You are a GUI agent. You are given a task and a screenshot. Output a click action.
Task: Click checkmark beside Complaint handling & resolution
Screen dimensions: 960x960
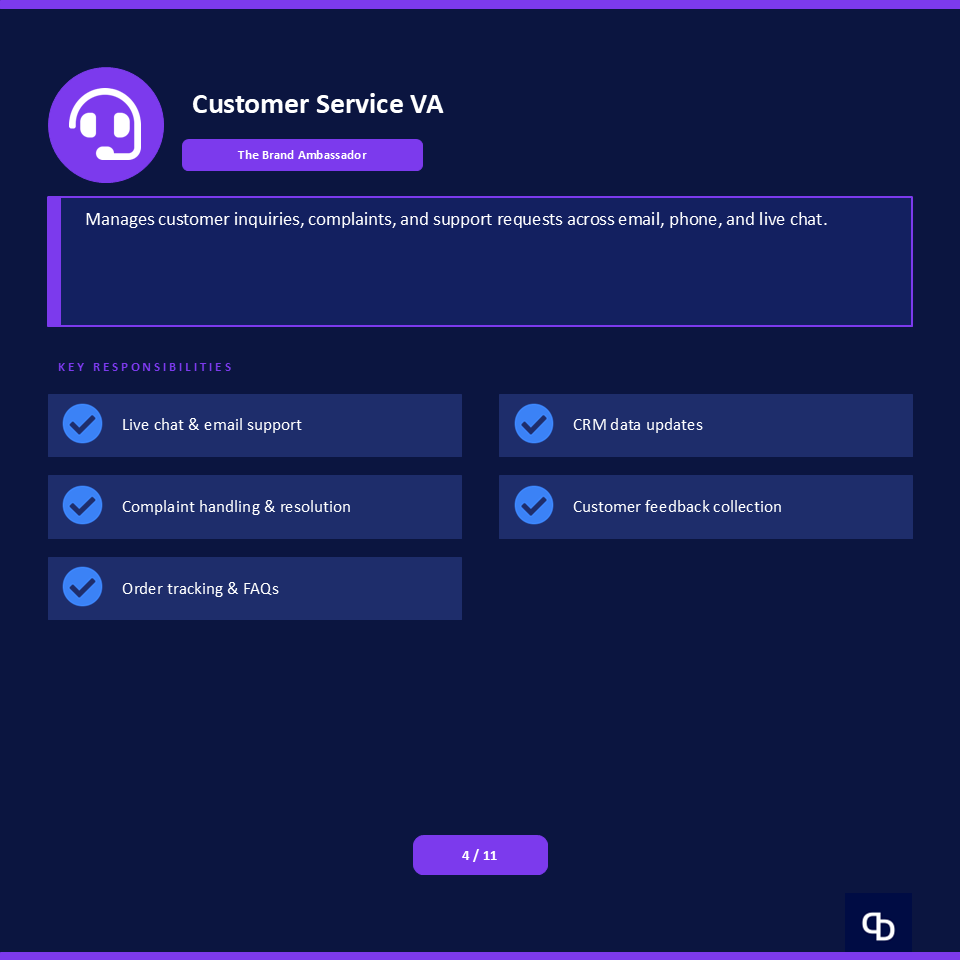coord(83,505)
